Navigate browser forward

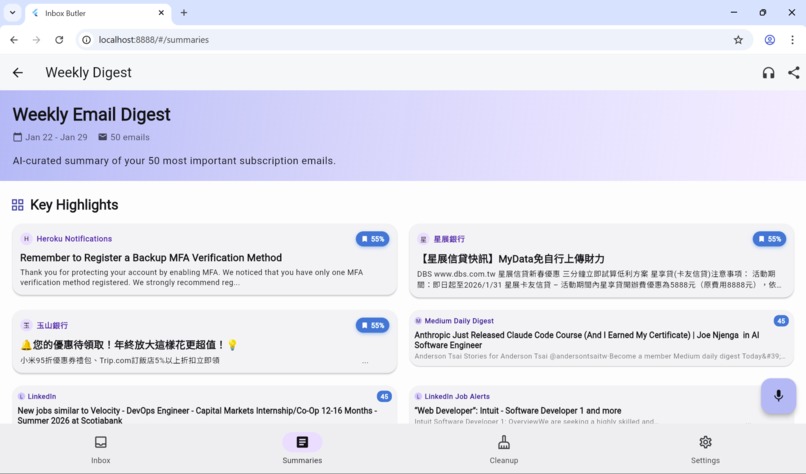(36, 40)
